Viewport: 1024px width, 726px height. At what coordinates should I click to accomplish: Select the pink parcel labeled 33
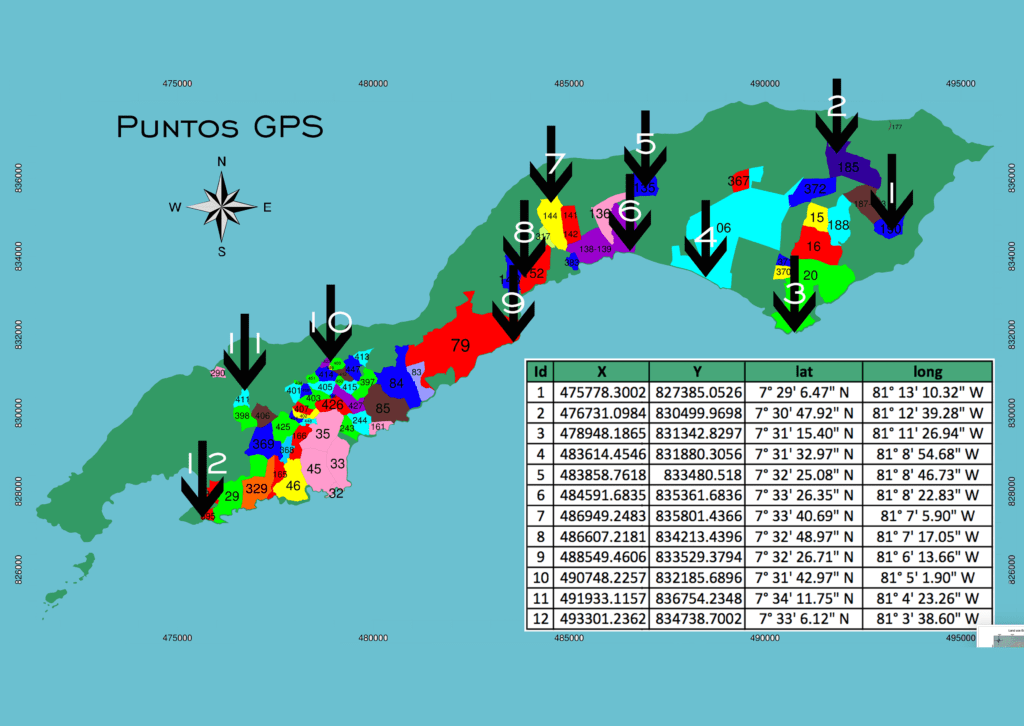[x=338, y=464]
